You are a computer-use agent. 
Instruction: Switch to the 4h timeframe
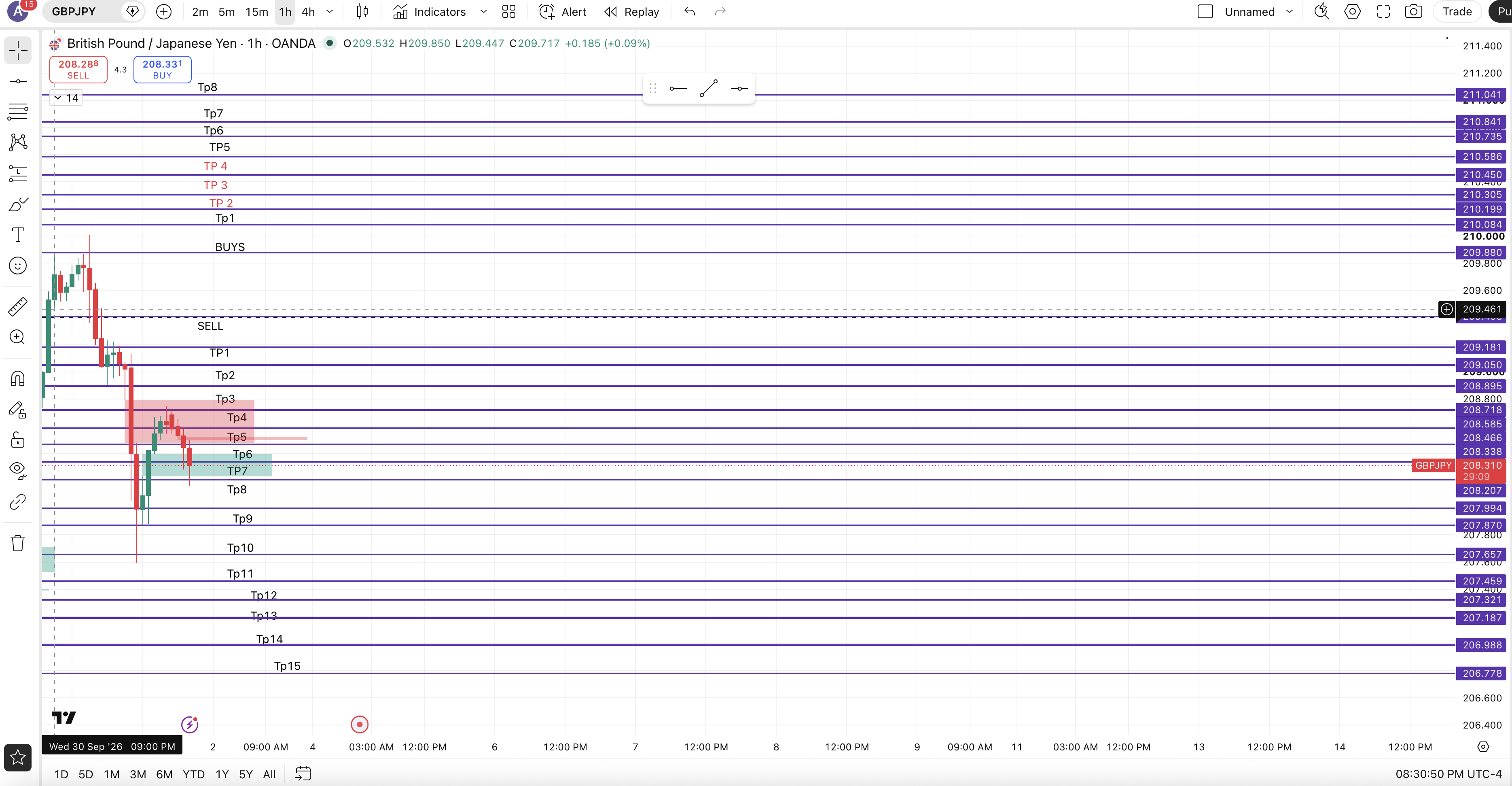click(x=308, y=12)
